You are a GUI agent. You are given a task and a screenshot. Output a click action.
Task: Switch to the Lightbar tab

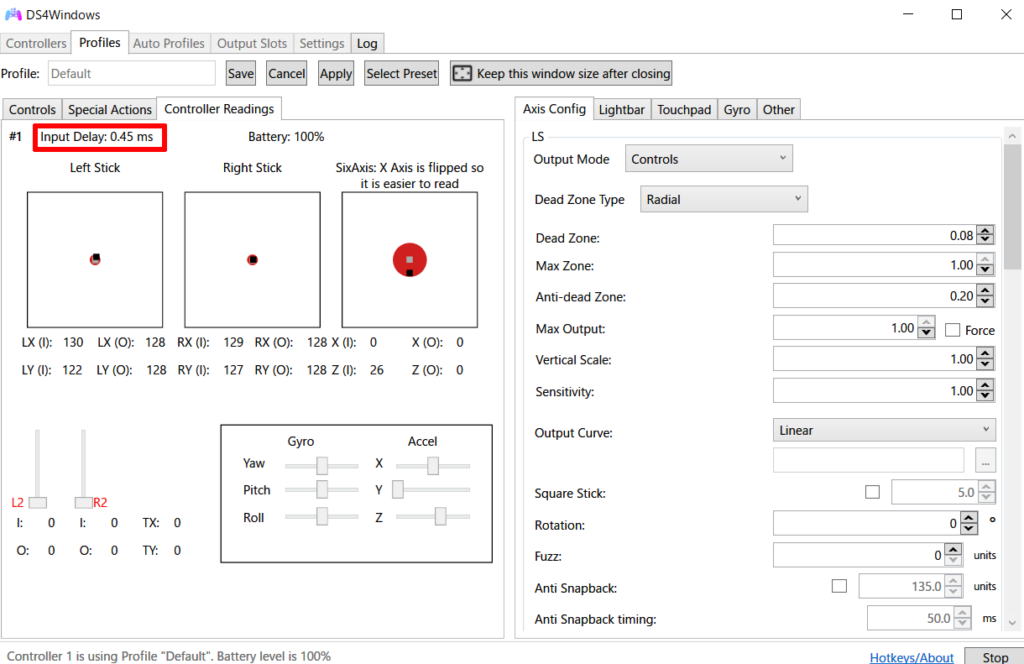(621, 109)
